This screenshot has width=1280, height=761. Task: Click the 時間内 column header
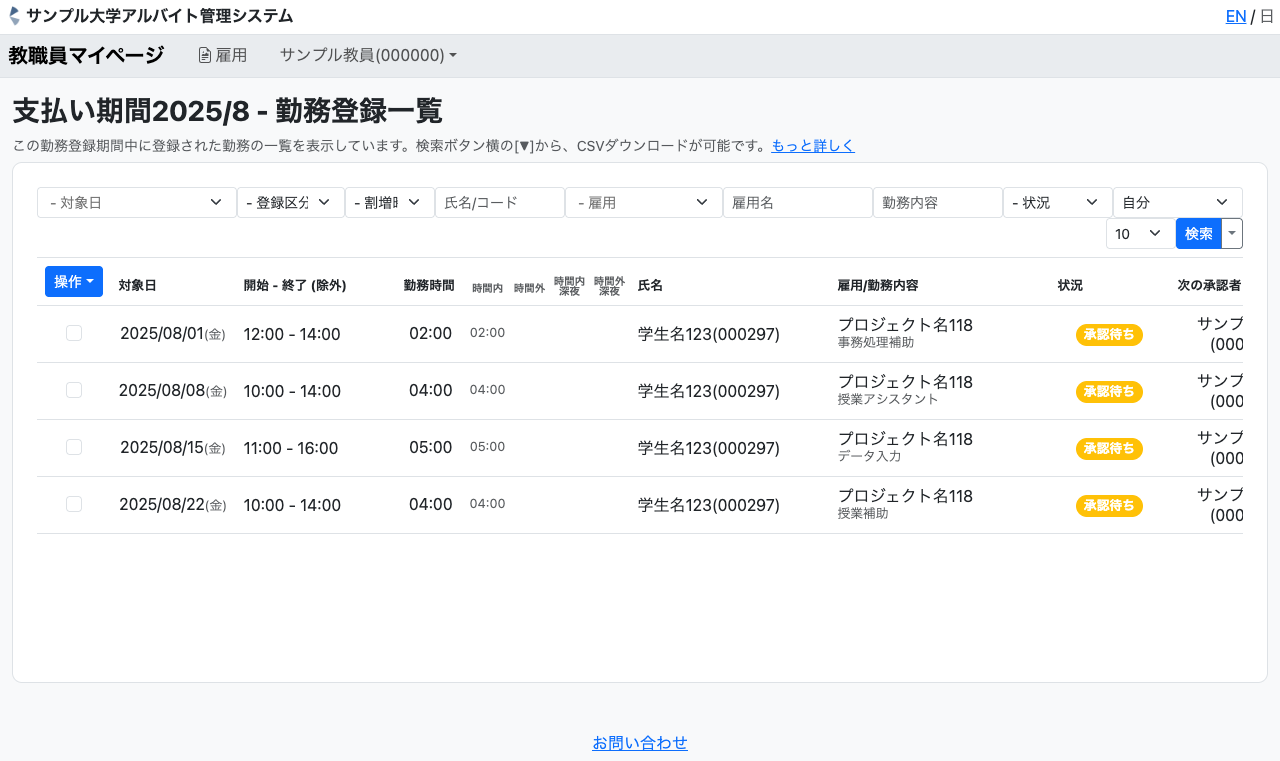pyautogui.click(x=487, y=288)
